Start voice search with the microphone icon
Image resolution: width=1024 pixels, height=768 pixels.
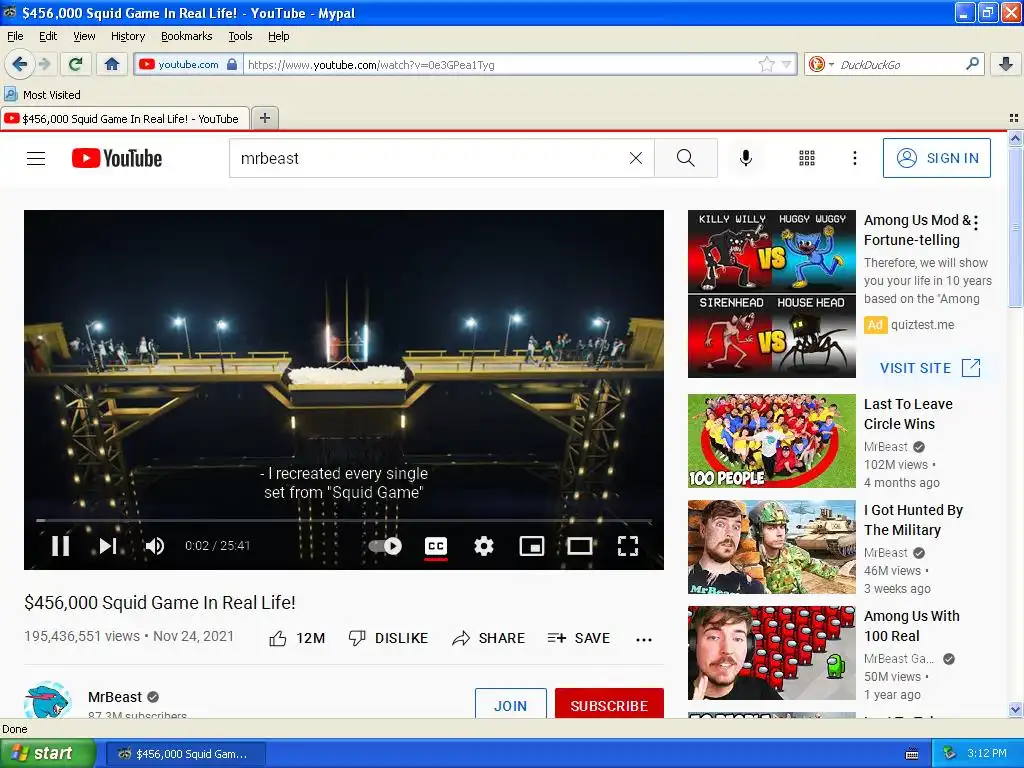click(x=746, y=158)
